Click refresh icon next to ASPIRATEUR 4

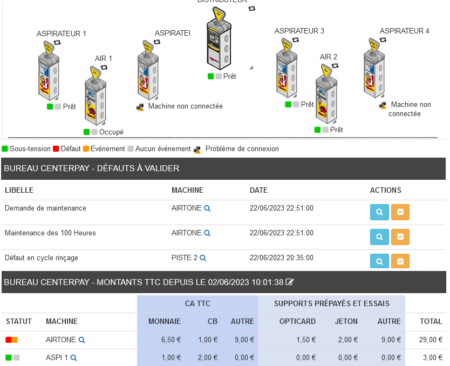tap(383, 40)
